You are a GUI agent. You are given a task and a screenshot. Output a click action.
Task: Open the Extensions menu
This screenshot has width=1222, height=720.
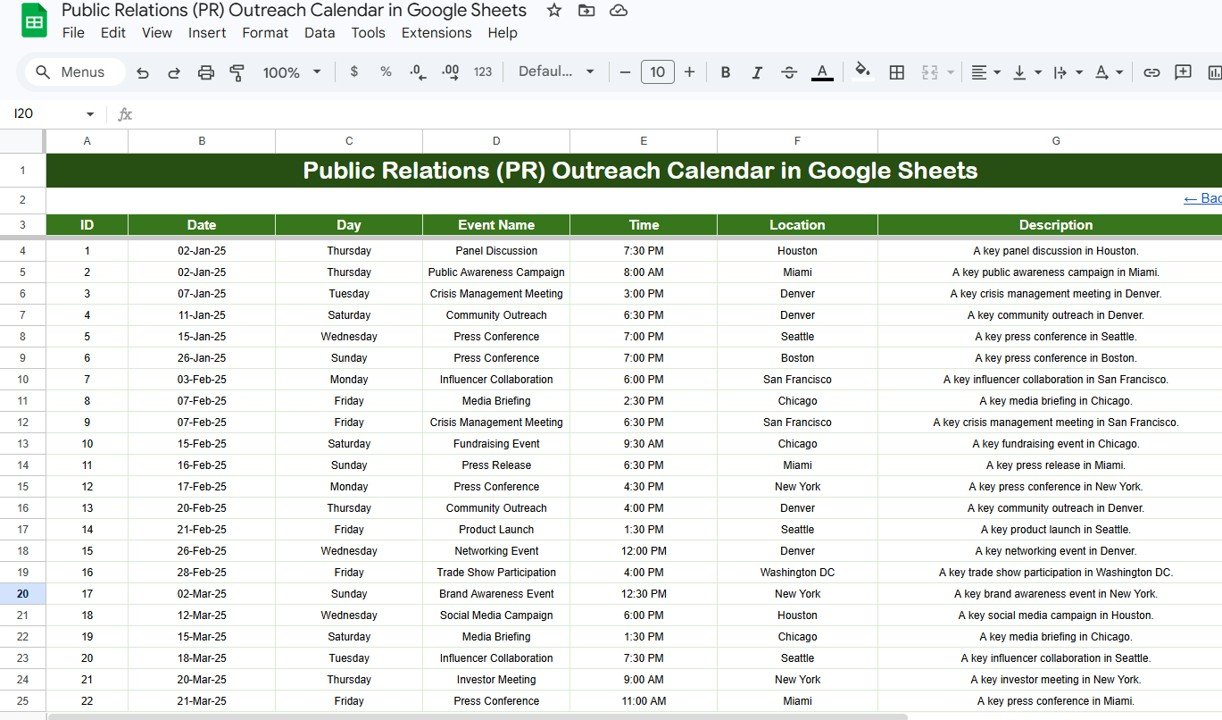[x=436, y=32]
